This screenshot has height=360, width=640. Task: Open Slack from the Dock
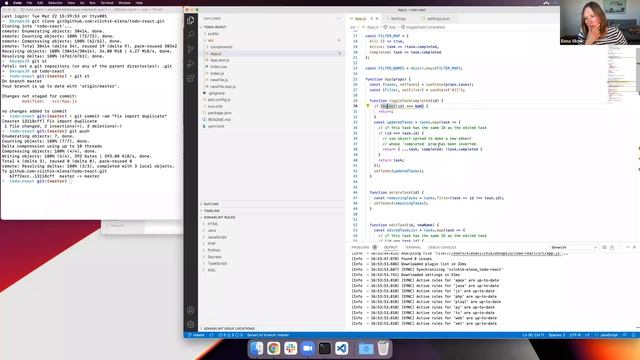click(x=291, y=348)
